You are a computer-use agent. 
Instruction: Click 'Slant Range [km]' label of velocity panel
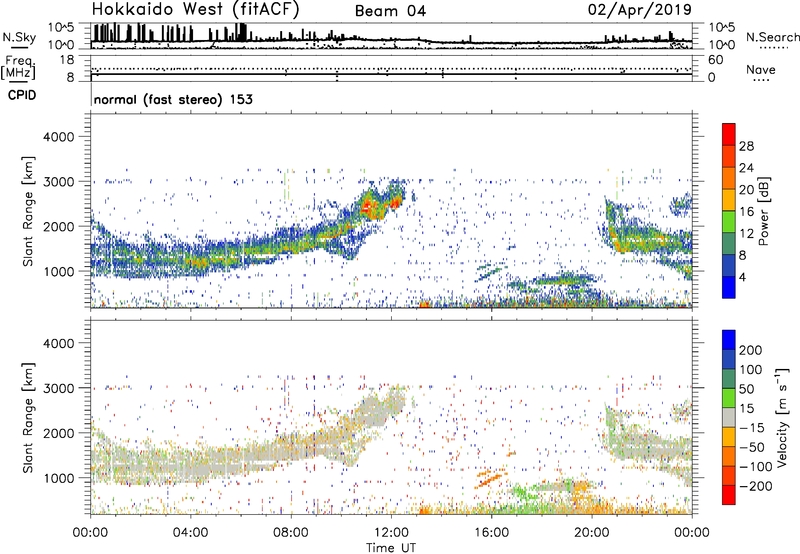click(28, 417)
